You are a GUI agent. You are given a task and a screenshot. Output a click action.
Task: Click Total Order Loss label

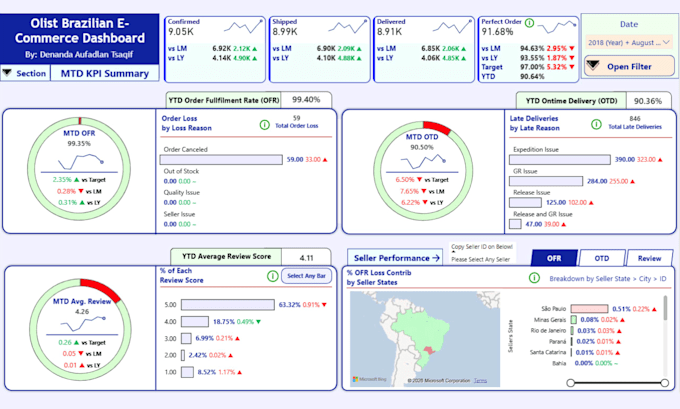[x=297, y=126]
